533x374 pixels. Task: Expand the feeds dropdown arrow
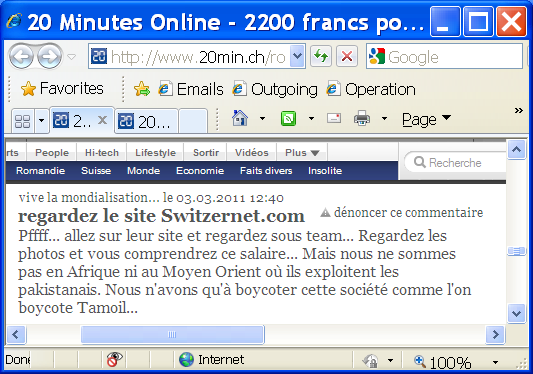[x=311, y=119]
